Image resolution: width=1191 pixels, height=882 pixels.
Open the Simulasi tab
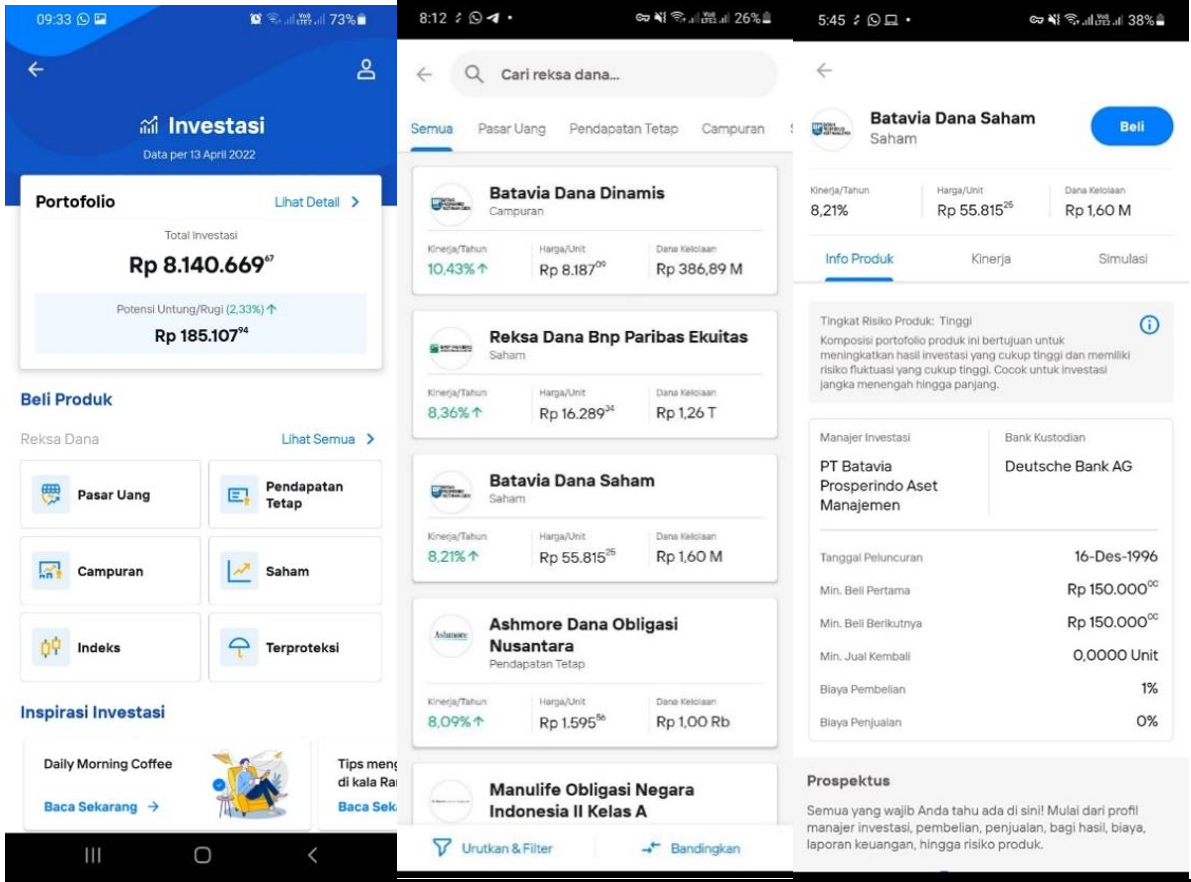[x=1122, y=259]
